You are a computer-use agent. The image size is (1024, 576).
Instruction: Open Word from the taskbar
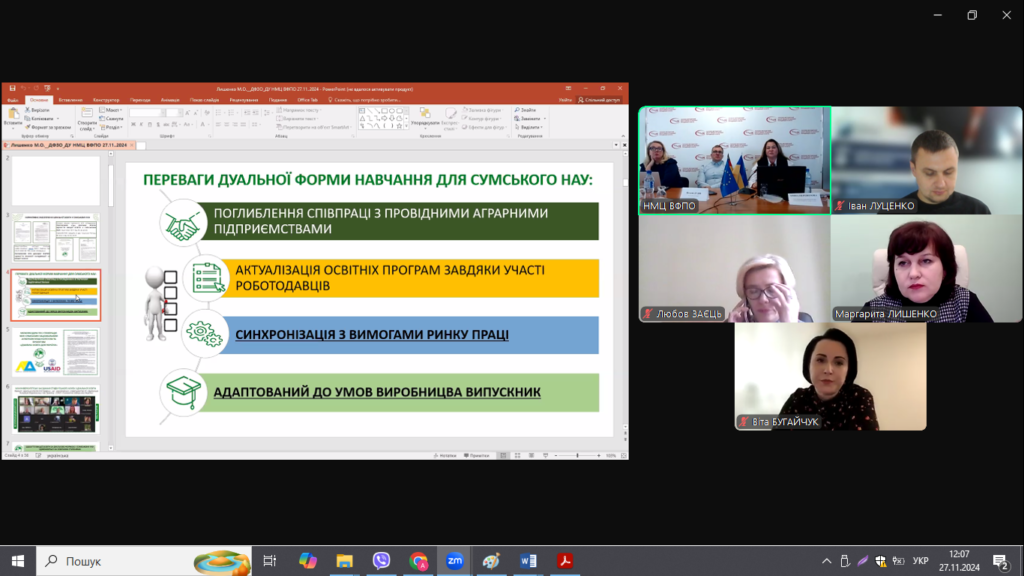527,561
